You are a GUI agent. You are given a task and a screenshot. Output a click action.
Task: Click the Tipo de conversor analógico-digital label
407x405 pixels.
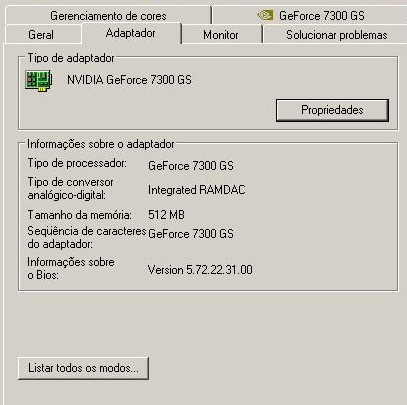pyautogui.click(x=70, y=188)
